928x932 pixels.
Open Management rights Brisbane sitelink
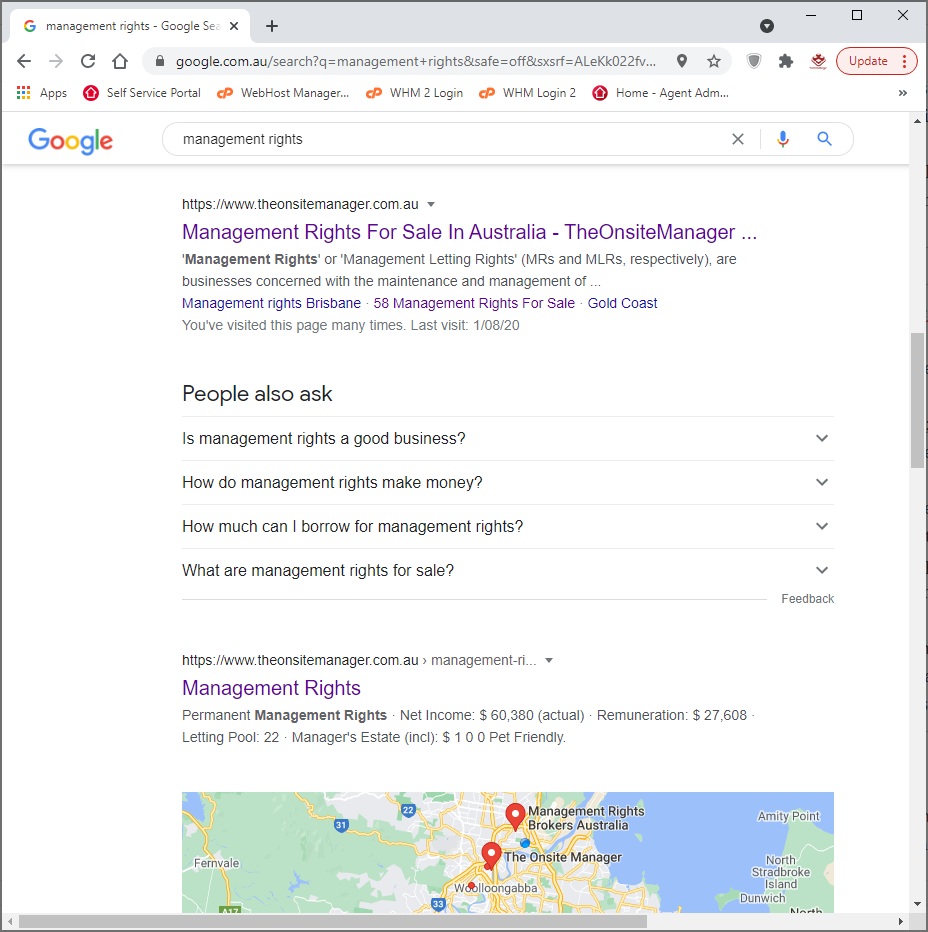(x=271, y=303)
